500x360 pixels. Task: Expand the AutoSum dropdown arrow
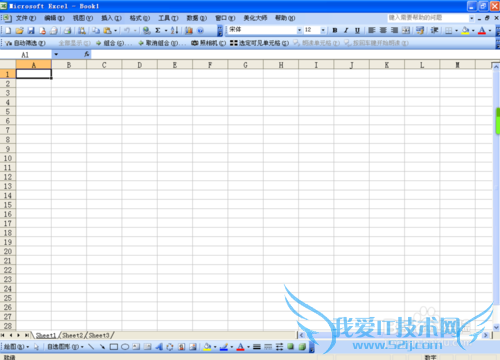166,31
